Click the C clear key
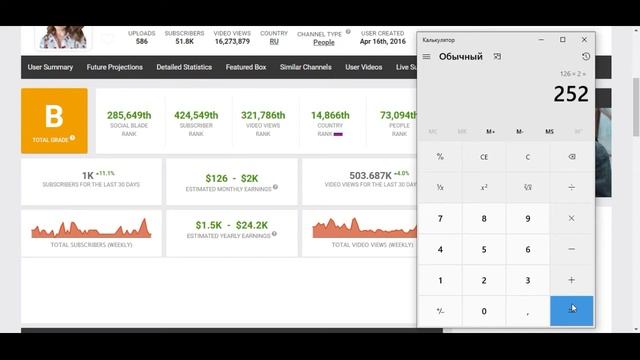 coord(528,157)
